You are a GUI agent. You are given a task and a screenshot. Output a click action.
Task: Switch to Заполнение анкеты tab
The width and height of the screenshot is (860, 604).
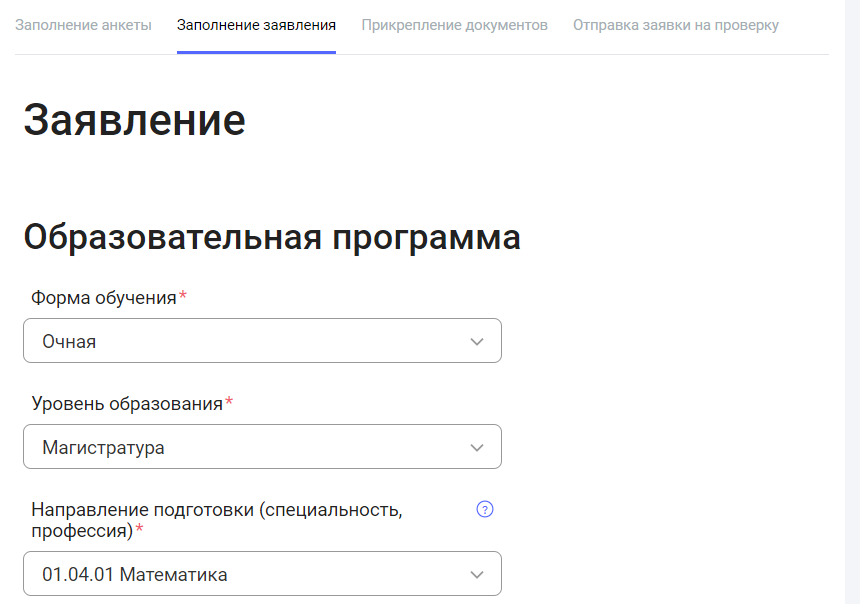click(83, 25)
